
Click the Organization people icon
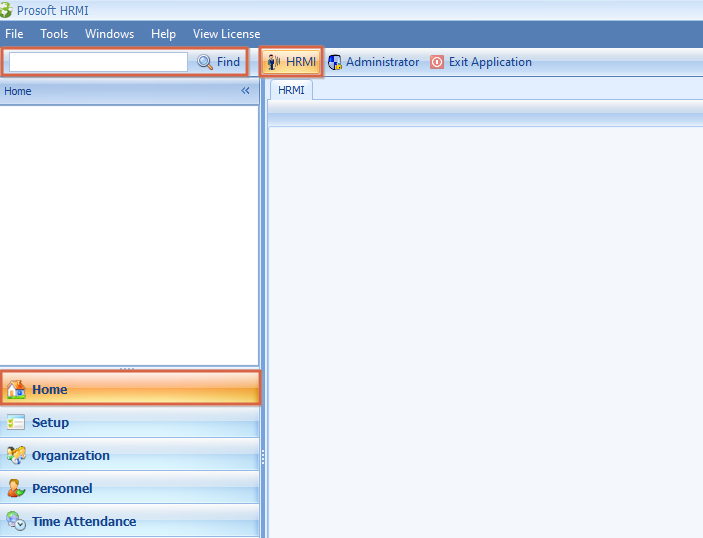[16, 456]
